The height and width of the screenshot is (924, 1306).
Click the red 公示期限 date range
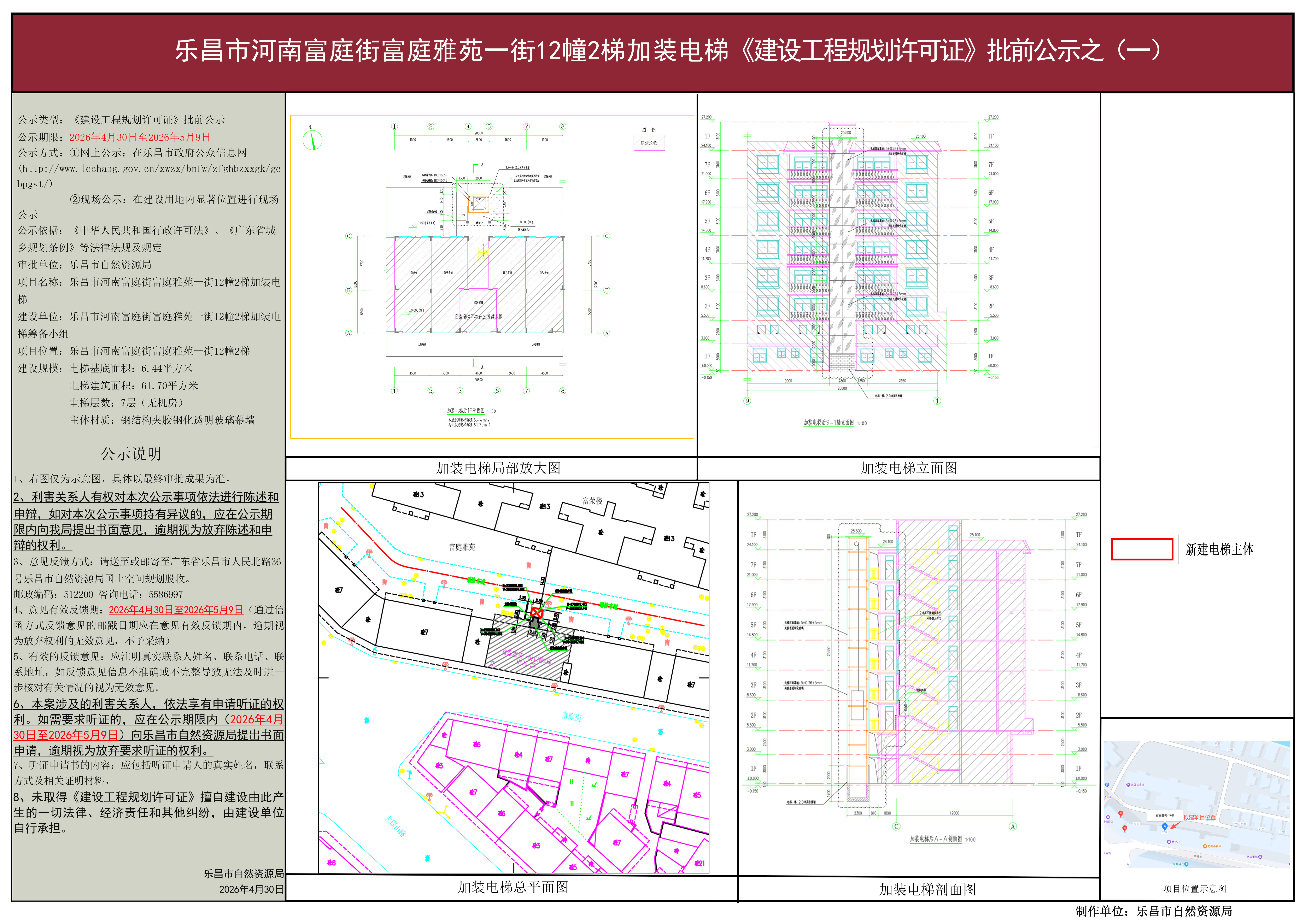pos(140,137)
